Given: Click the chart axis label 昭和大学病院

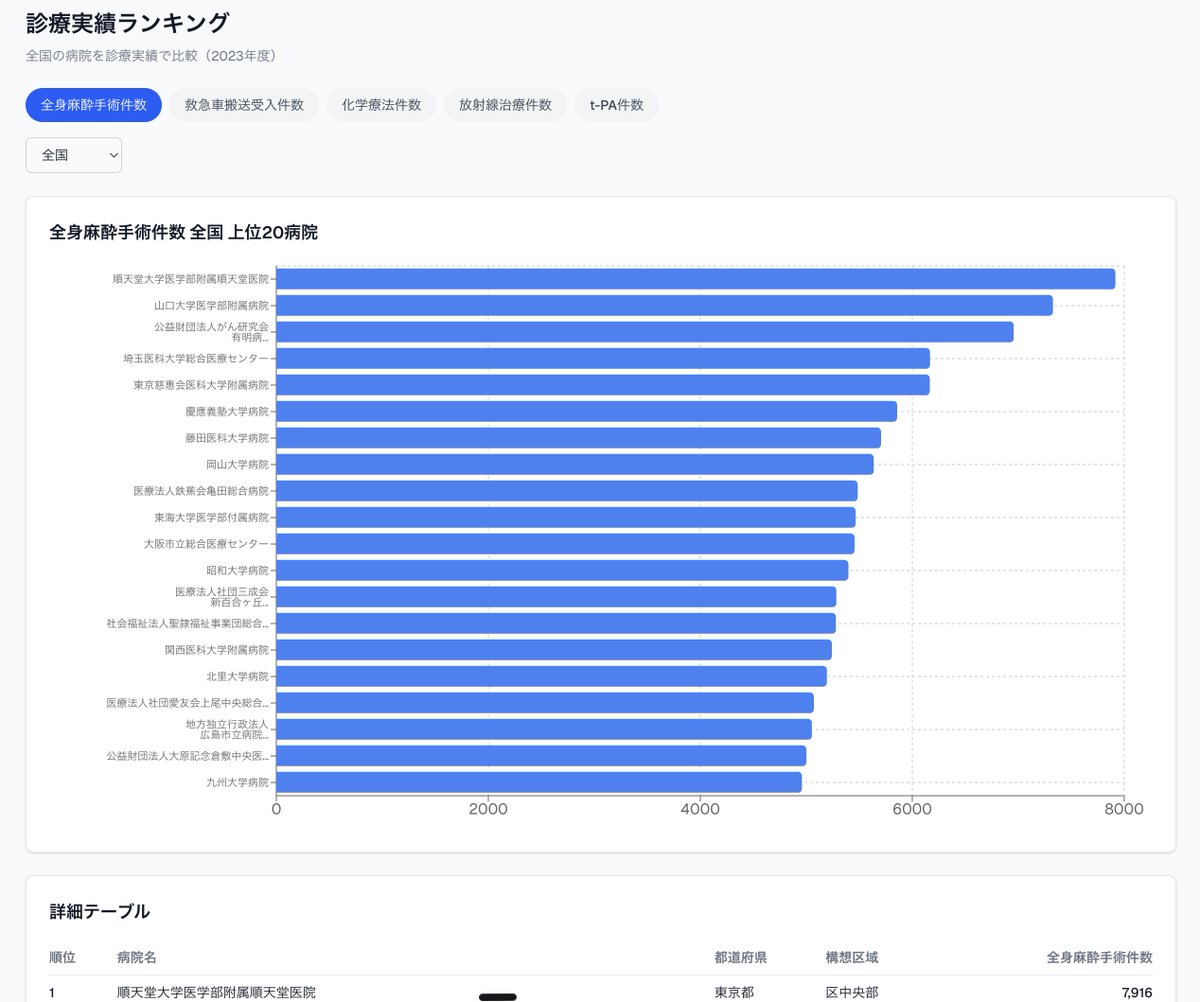Looking at the screenshot, I should click(238, 570).
